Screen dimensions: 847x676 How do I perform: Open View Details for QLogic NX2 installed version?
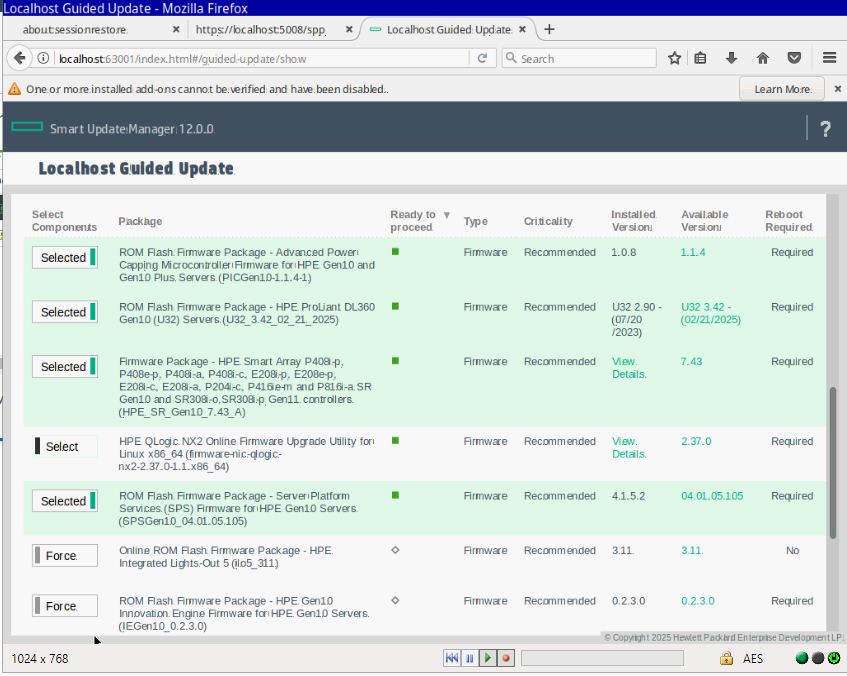[629, 448]
